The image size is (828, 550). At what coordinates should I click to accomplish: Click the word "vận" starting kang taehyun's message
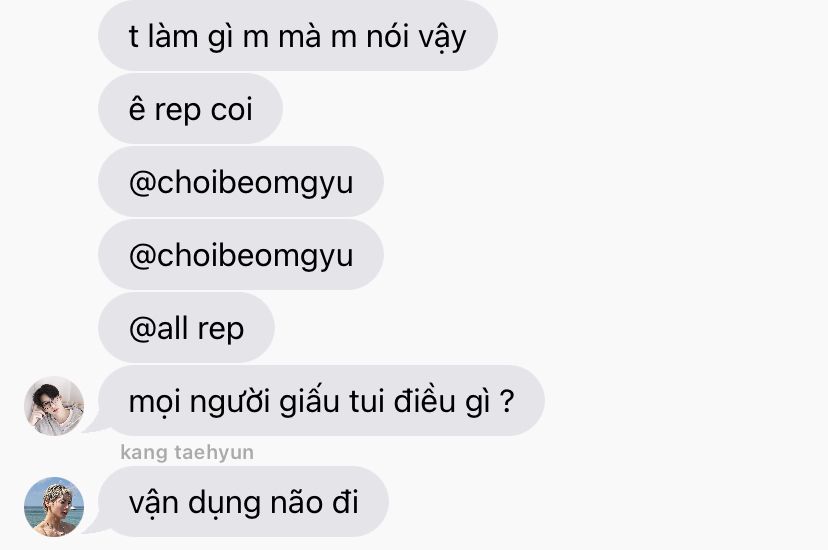(x=154, y=502)
